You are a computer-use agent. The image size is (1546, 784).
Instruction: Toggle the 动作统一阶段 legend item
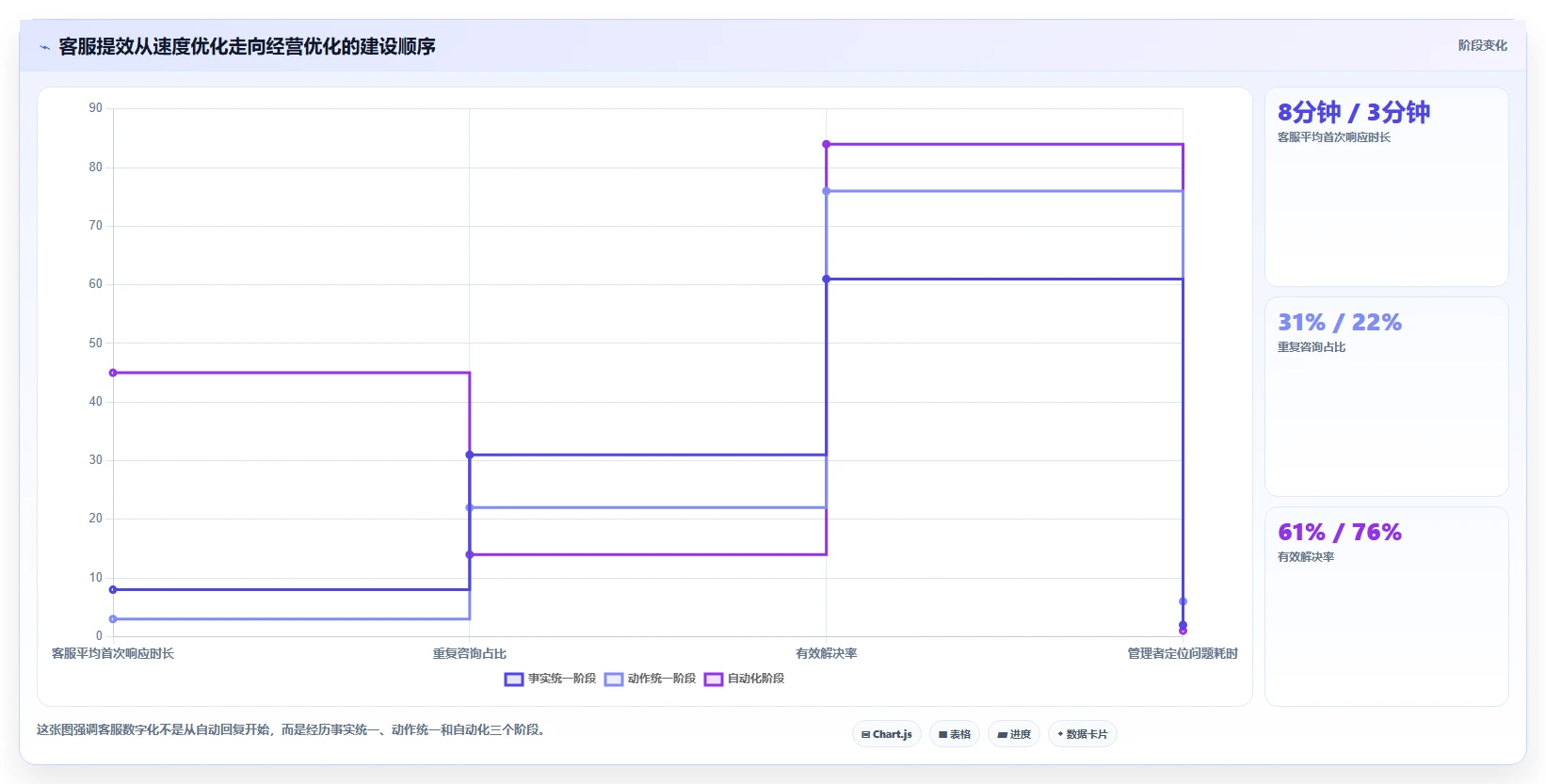[651, 679]
